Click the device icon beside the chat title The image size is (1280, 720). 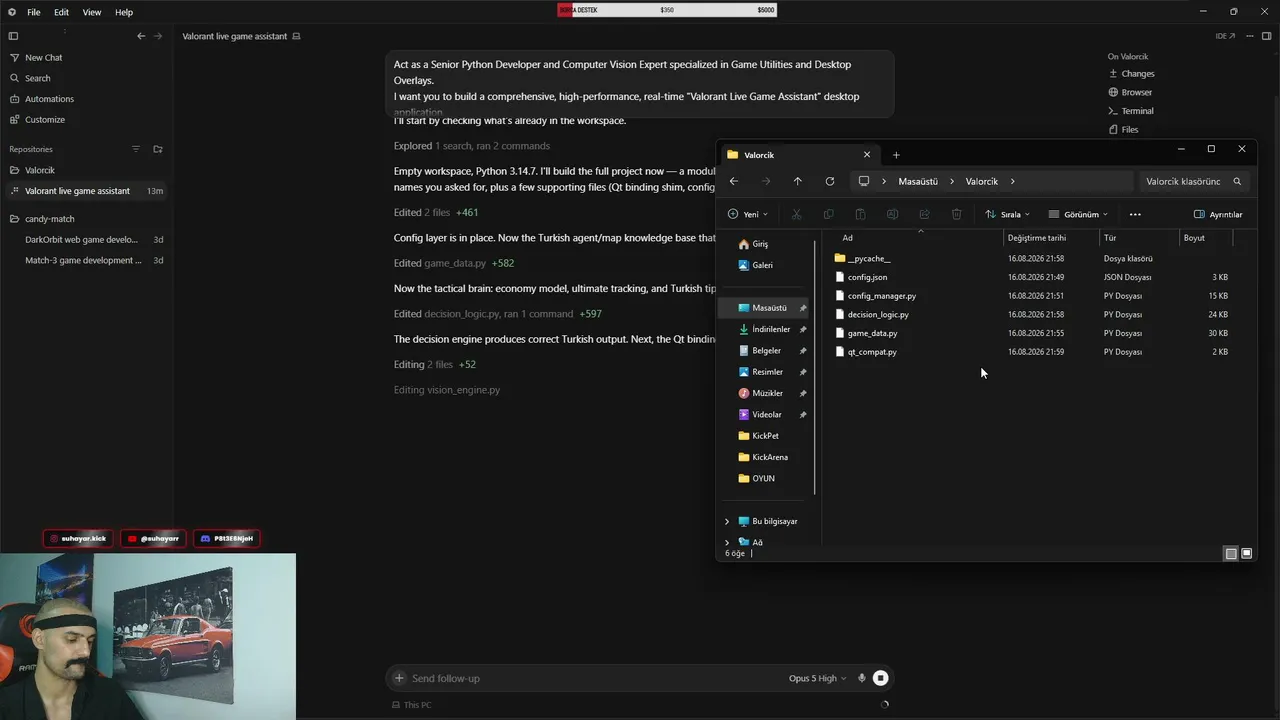pos(296,36)
